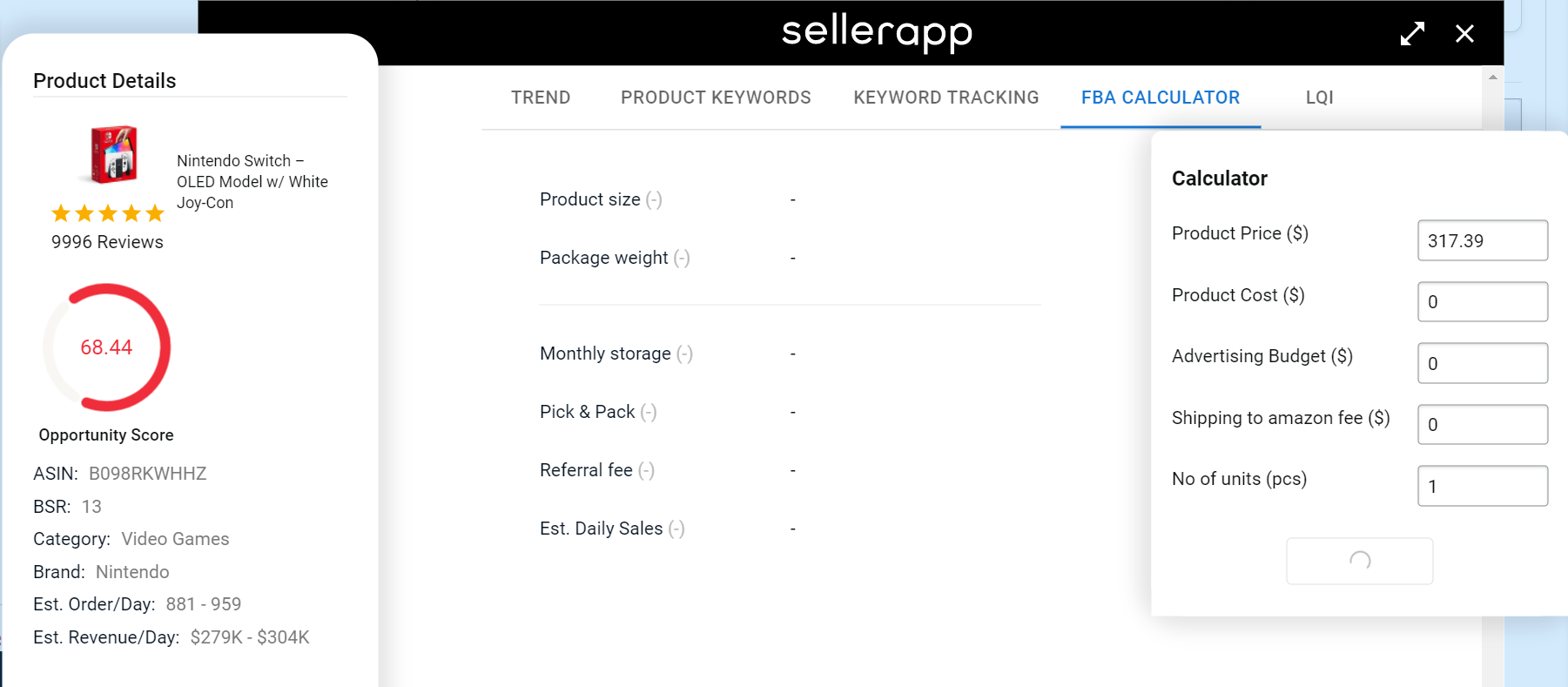Screen dimensions: 1568x687
Task: Close the SellerApp overlay panel
Action: (1464, 34)
